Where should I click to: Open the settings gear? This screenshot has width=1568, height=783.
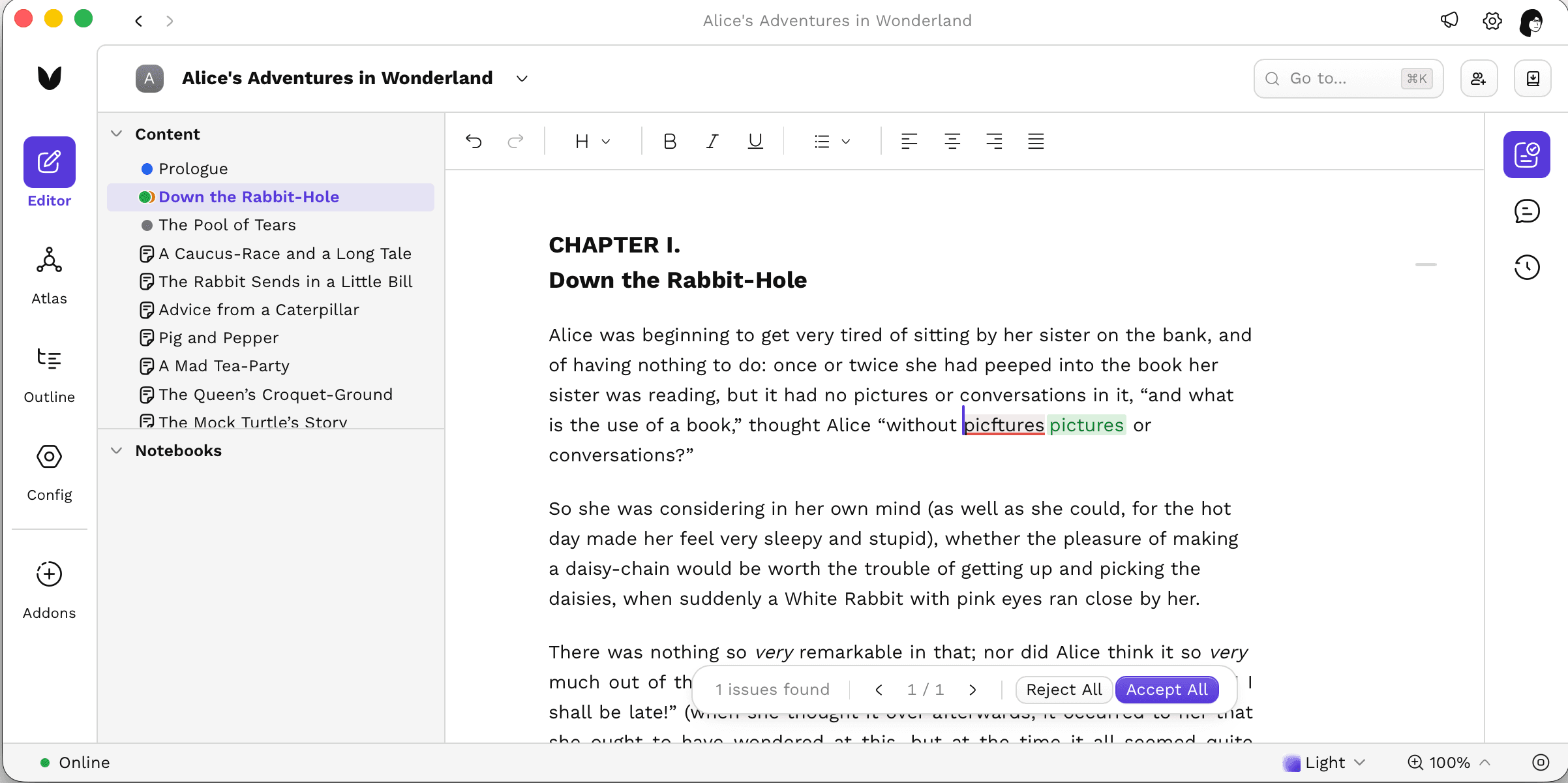point(1492,21)
